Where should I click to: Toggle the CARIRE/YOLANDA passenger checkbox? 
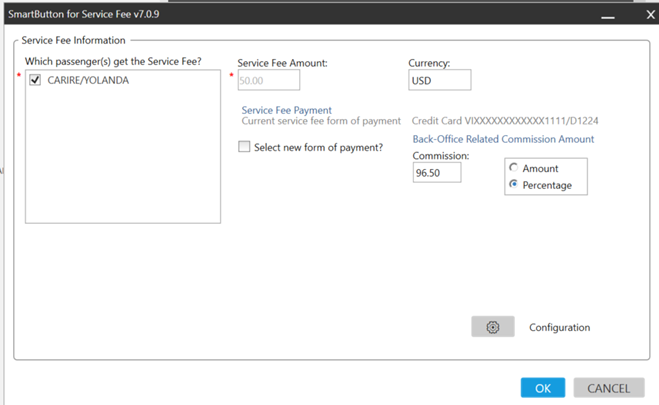tap(36, 81)
